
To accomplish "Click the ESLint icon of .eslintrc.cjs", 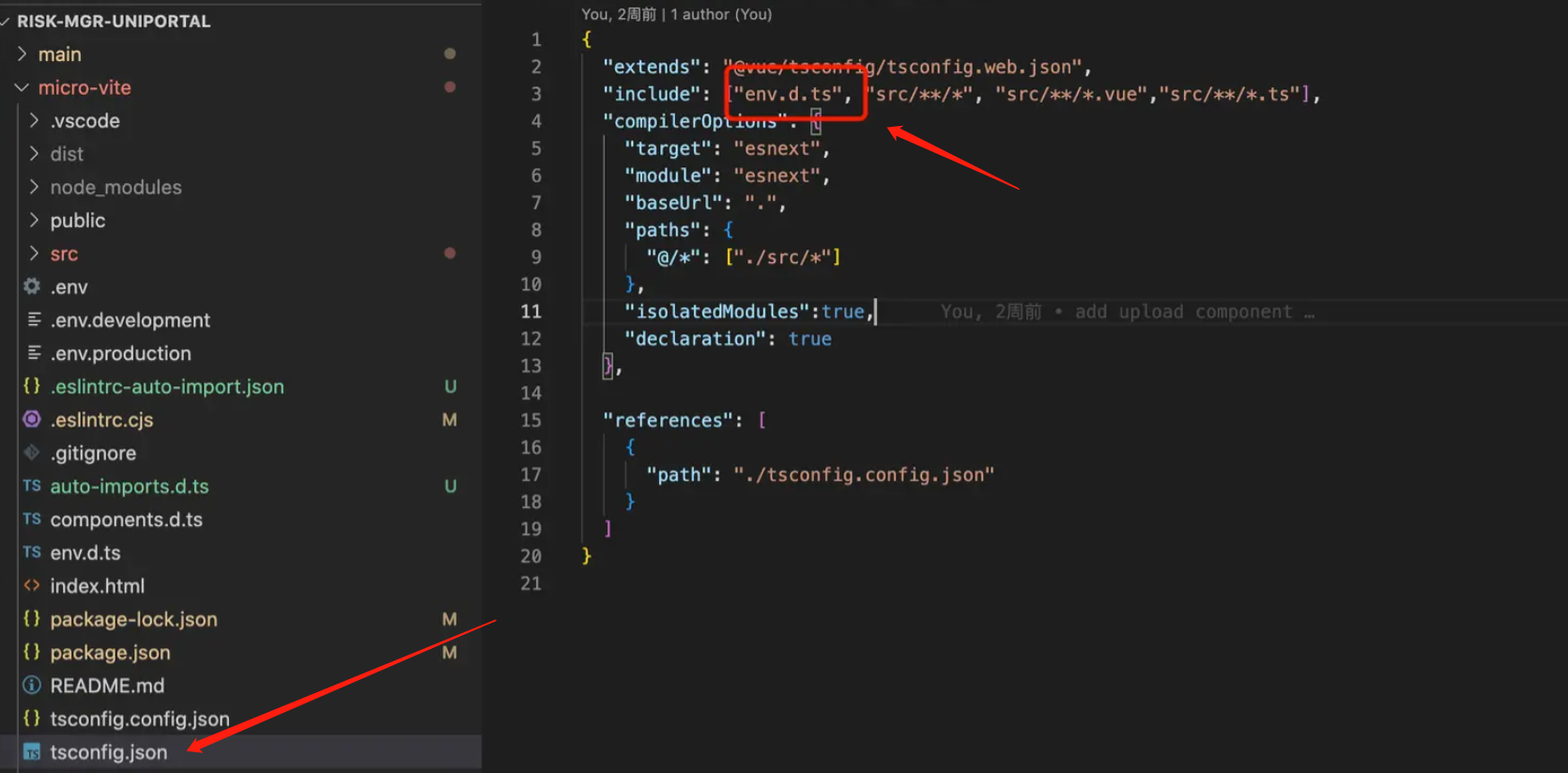I will [x=32, y=420].
